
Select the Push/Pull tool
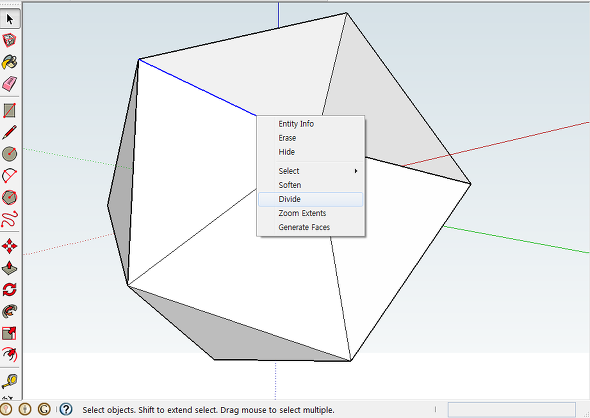coord(10,268)
